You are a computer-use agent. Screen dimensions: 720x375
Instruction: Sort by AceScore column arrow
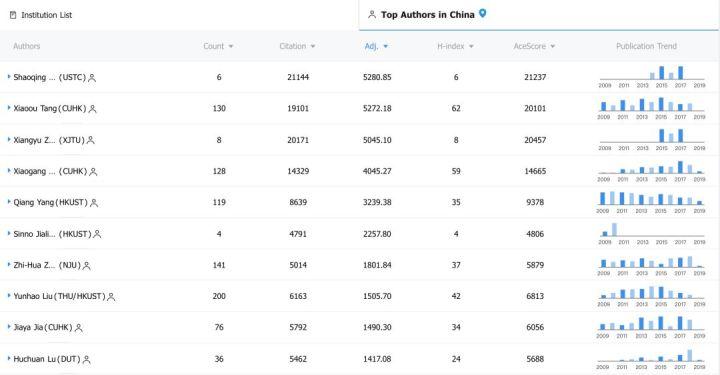coord(552,46)
